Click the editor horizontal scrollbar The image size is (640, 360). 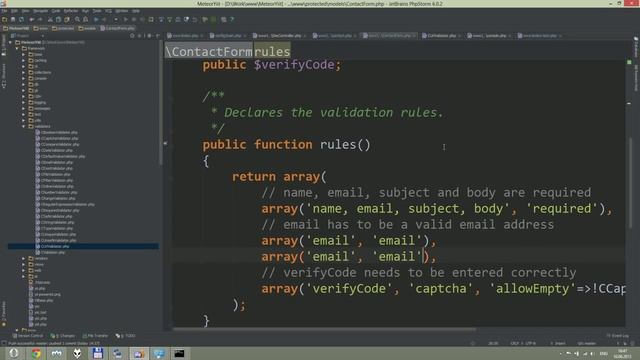(324, 329)
